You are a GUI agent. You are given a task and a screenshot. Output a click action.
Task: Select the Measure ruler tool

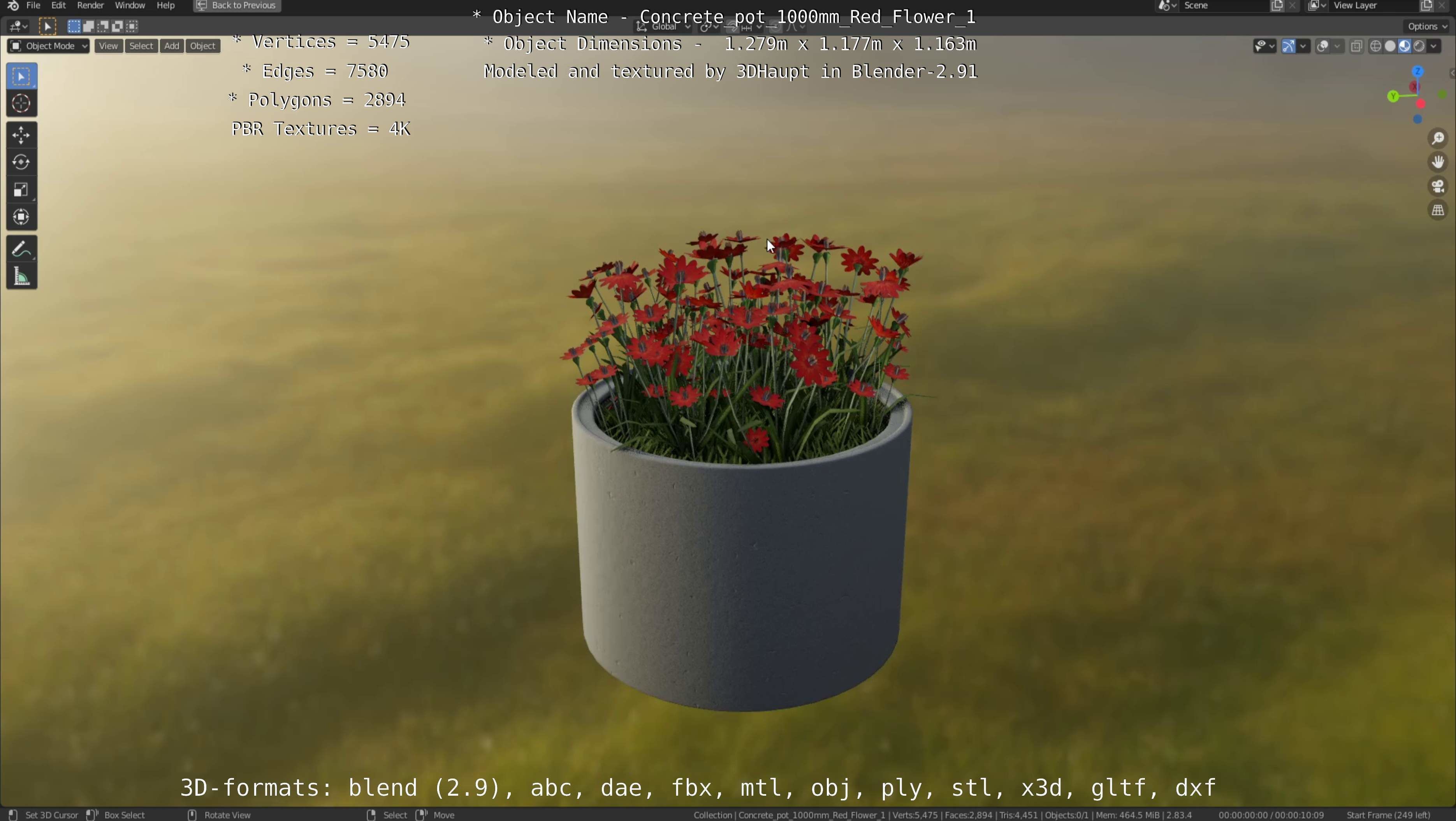coord(21,276)
